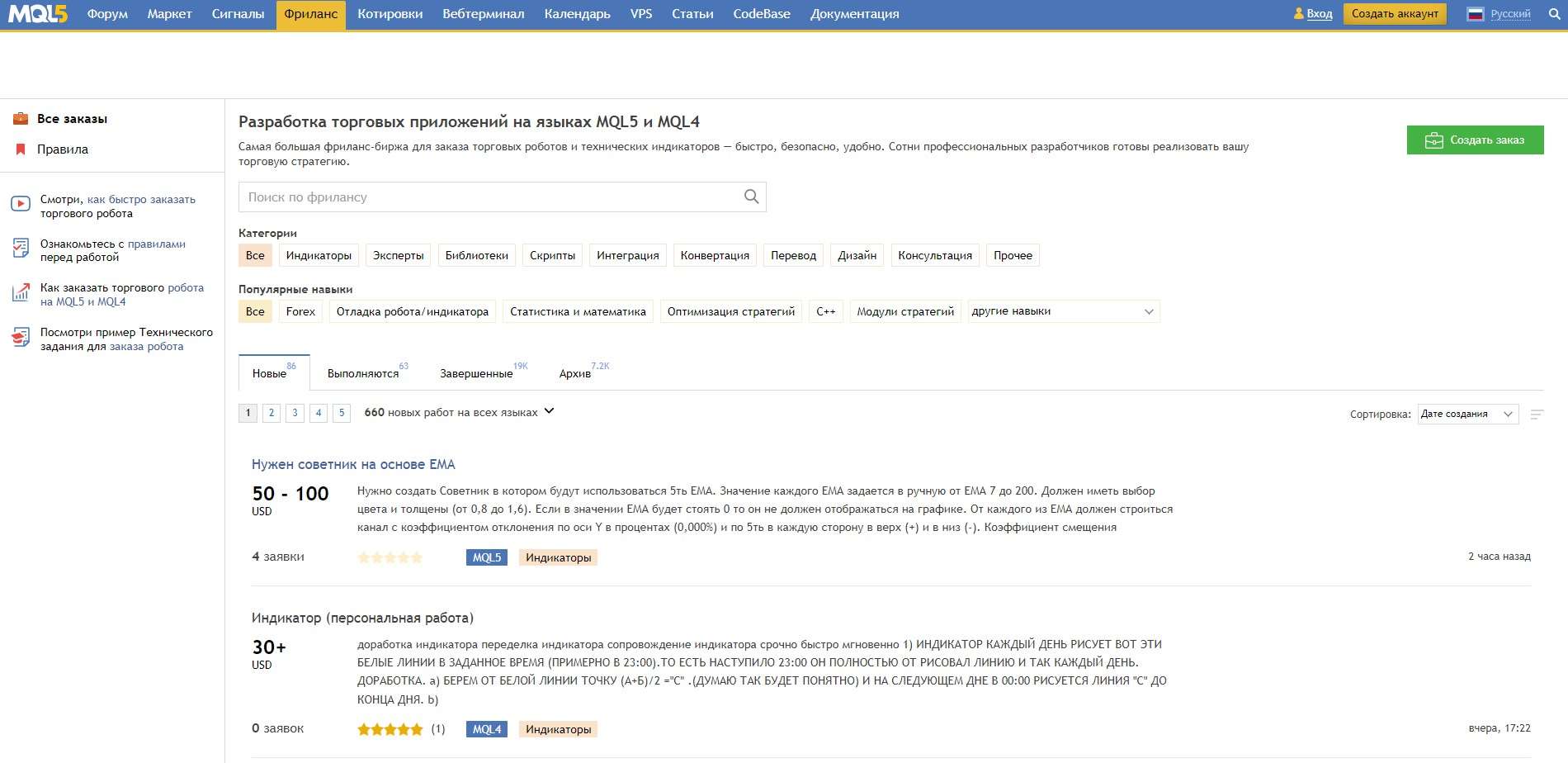Select the C++ skill filter
1568x763 pixels.
[x=826, y=311]
